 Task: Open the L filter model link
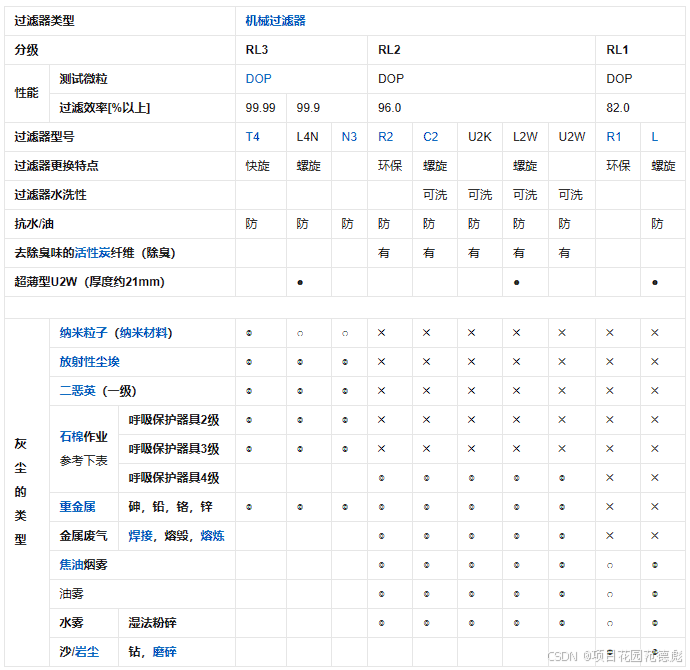(654, 137)
